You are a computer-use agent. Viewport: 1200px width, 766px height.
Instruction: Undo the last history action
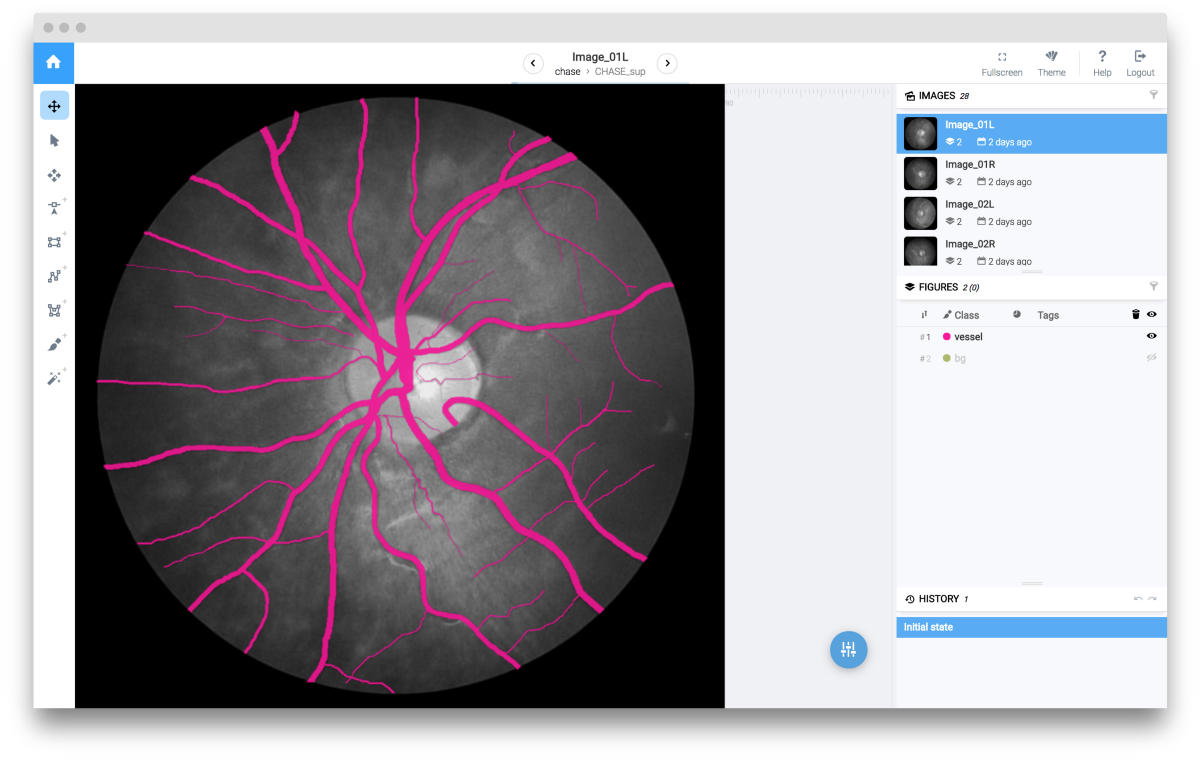click(1138, 599)
